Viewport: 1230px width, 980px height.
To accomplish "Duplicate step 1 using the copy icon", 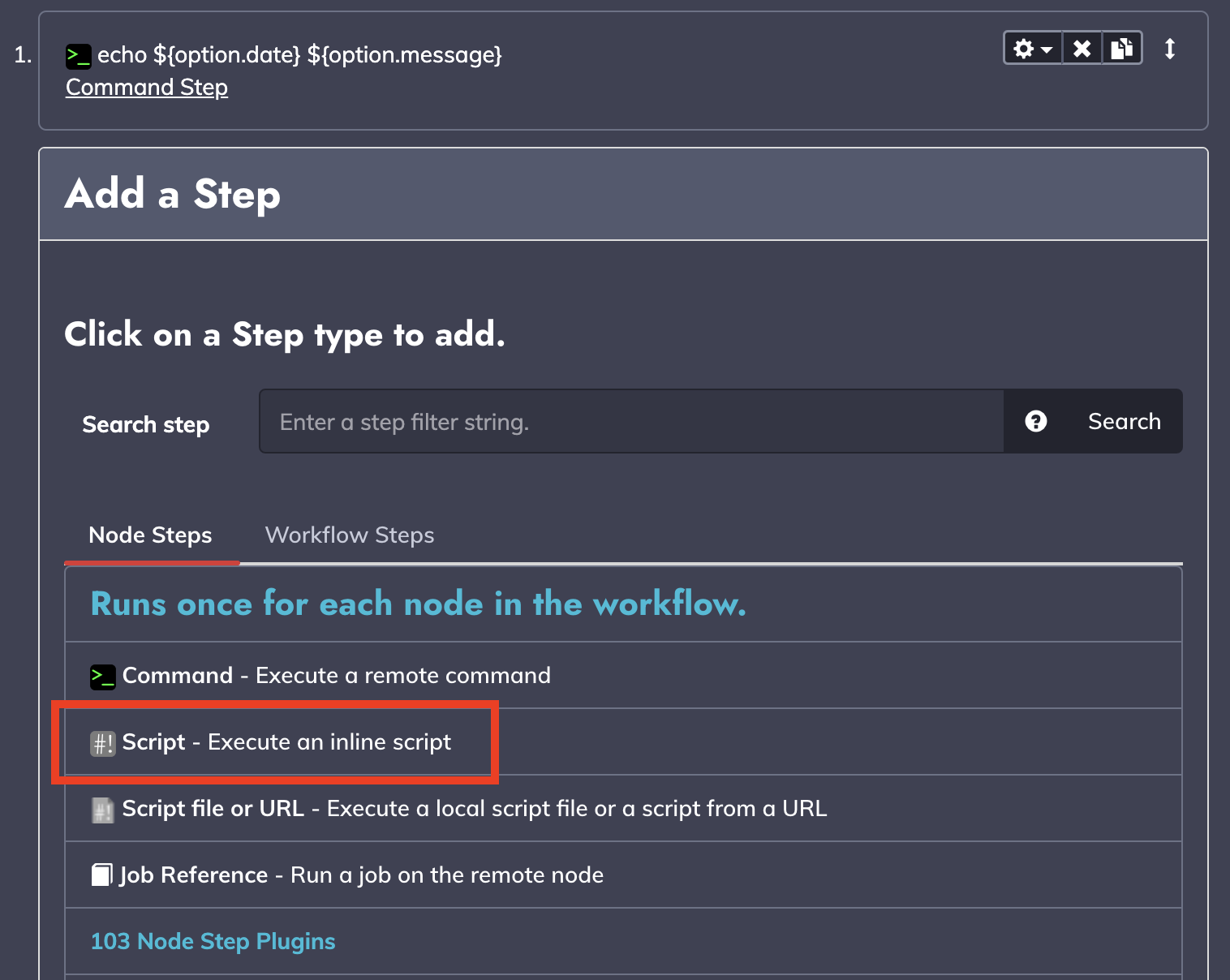I will (x=1122, y=49).
